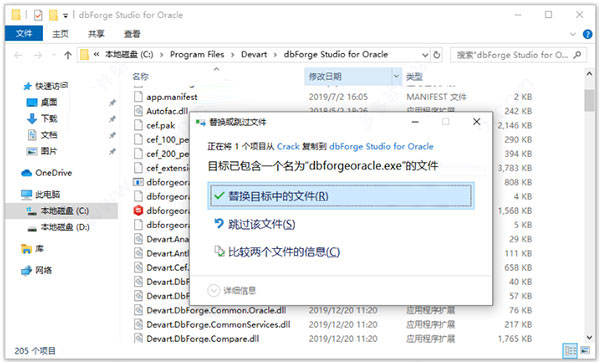The height and width of the screenshot is (362, 600).
Task: Choose 替换目标中的文件(R) option
Action: coord(341,196)
